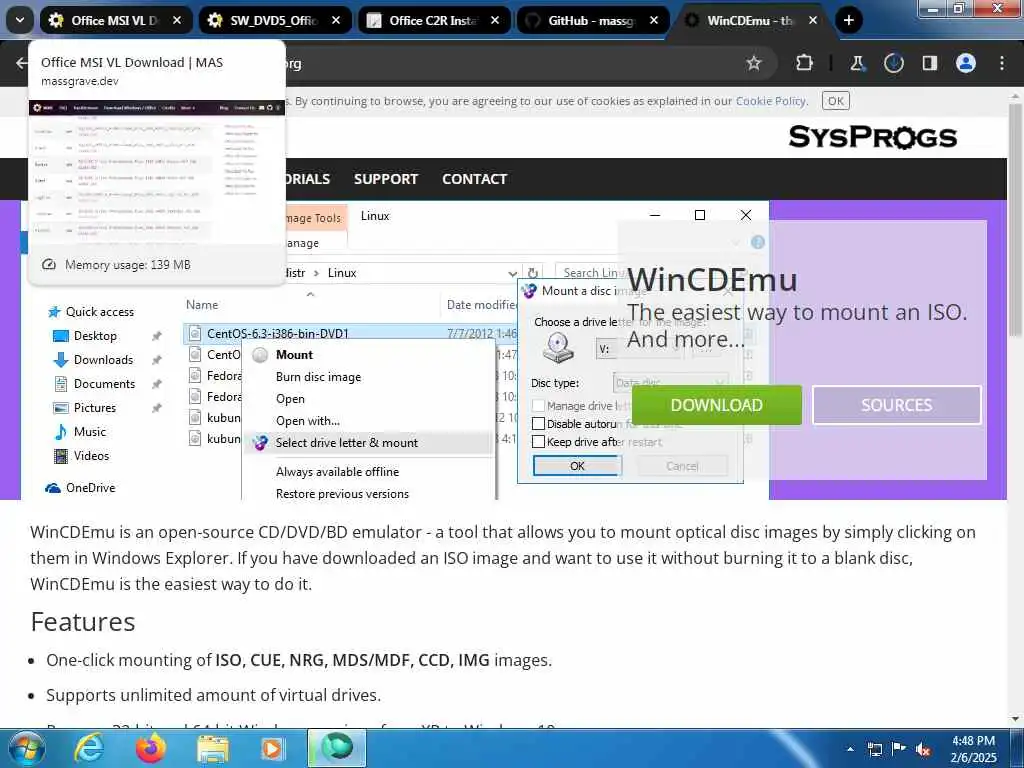
Task: Click the Desktop folder icon in sidebar
Action: (x=61, y=336)
